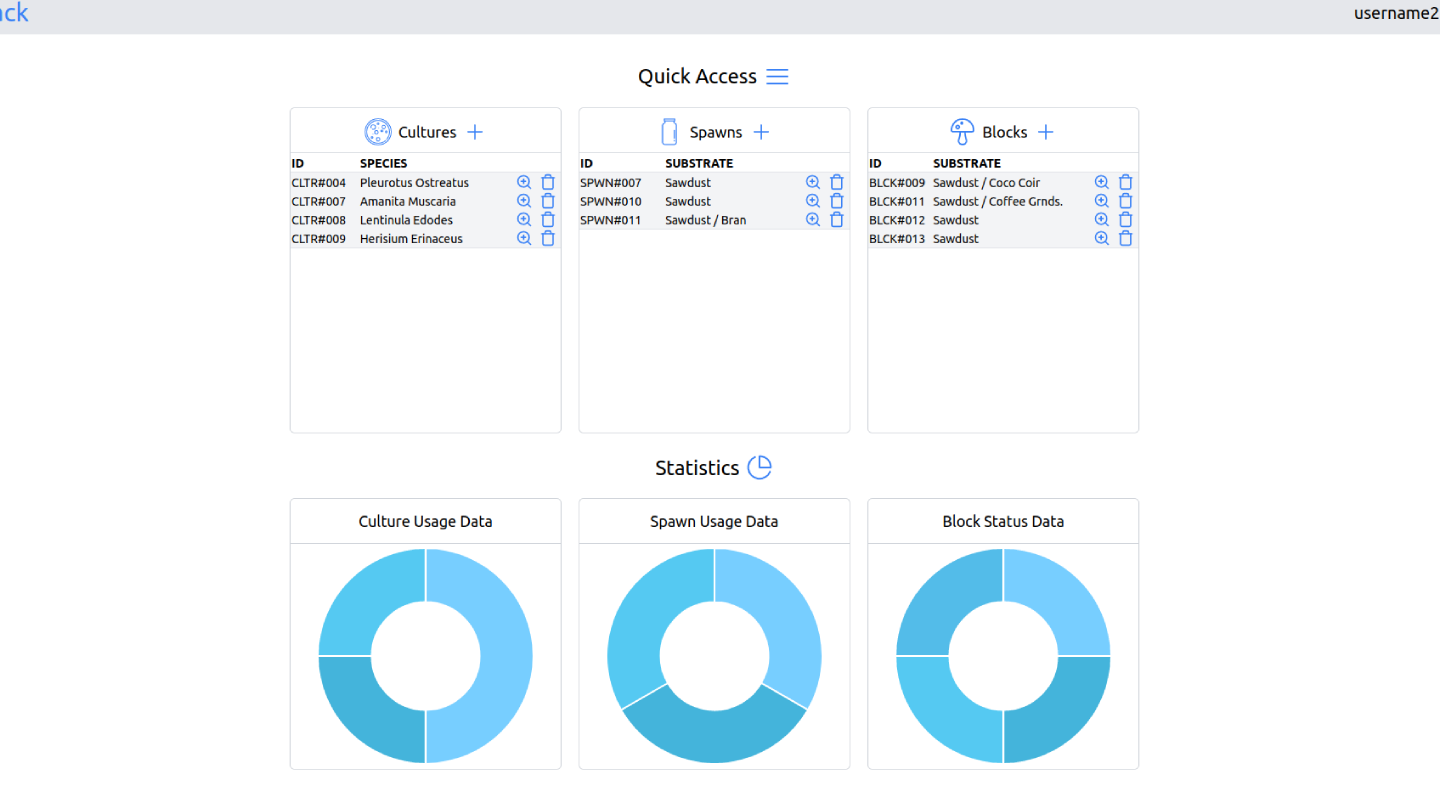This screenshot has height=802, width=1440.
Task: Add a new block with plus icon
Action: click(1046, 132)
